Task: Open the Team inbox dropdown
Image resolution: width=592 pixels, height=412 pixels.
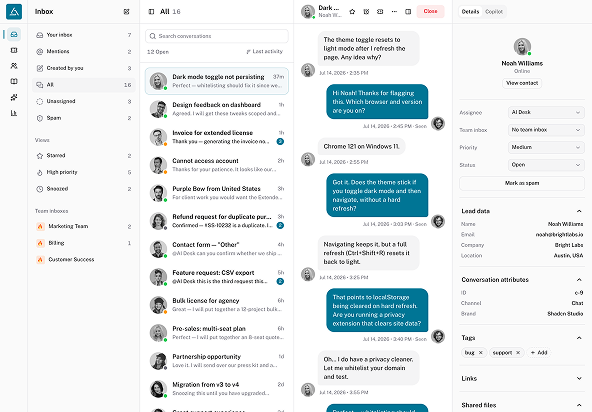Action: (546, 130)
